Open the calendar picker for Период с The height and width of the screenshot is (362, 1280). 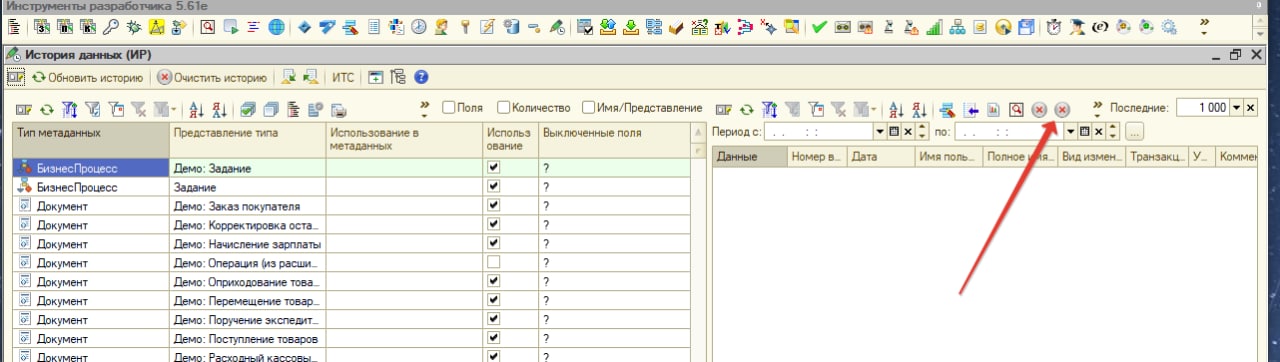point(894,131)
